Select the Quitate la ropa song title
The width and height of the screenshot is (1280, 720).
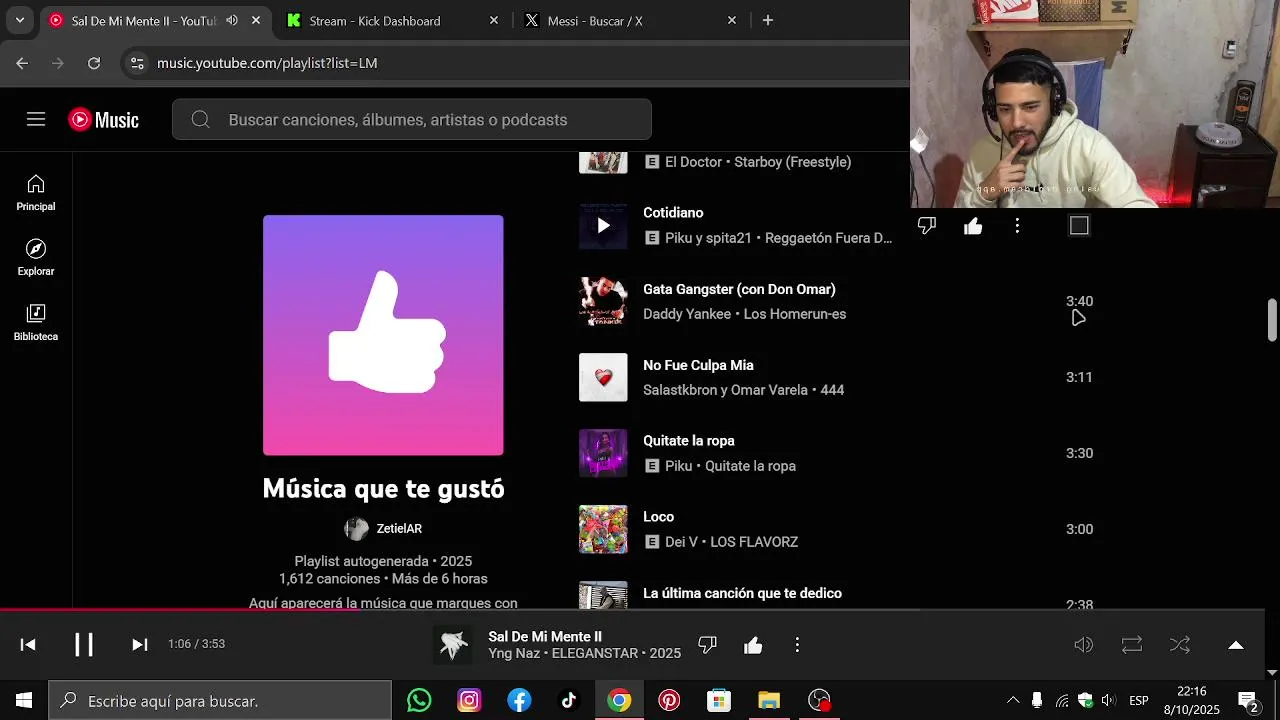tap(689, 441)
